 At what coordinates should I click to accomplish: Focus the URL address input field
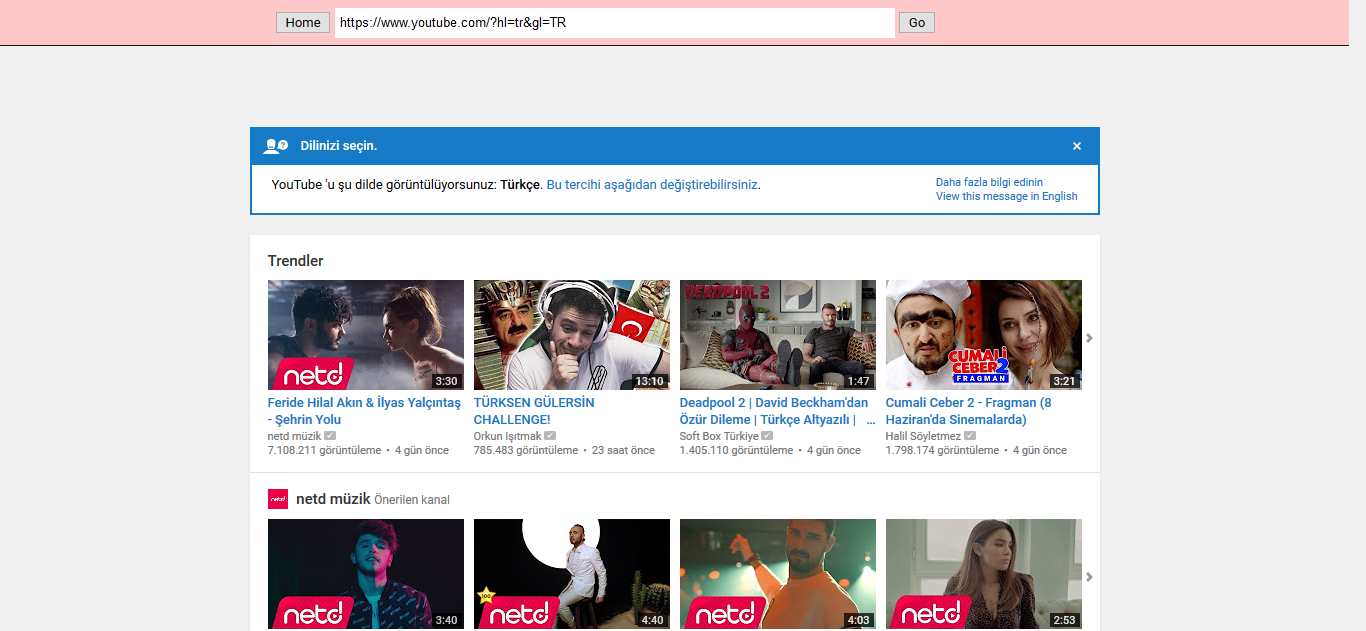click(615, 23)
